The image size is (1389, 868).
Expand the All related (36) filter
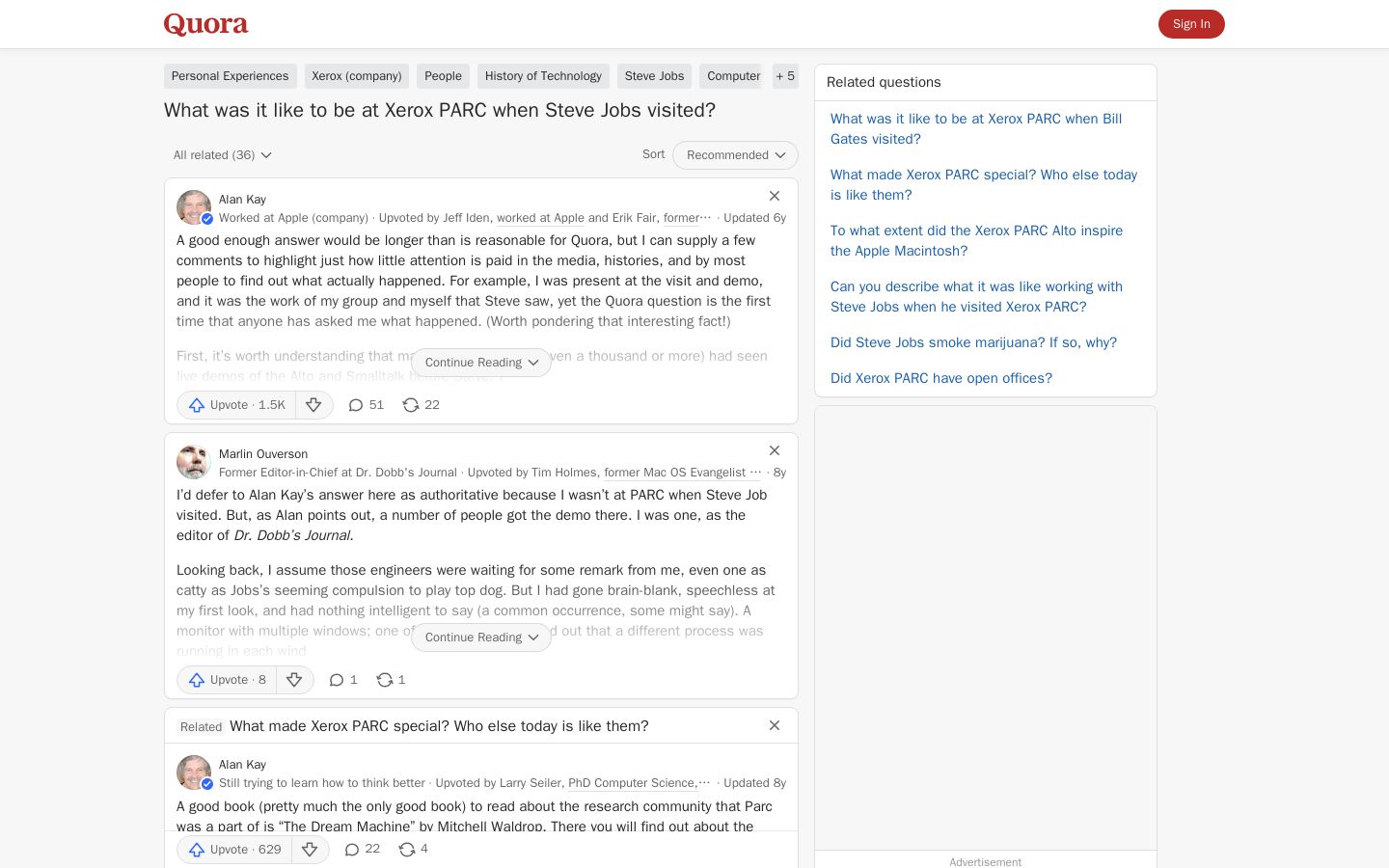(223, 155)
